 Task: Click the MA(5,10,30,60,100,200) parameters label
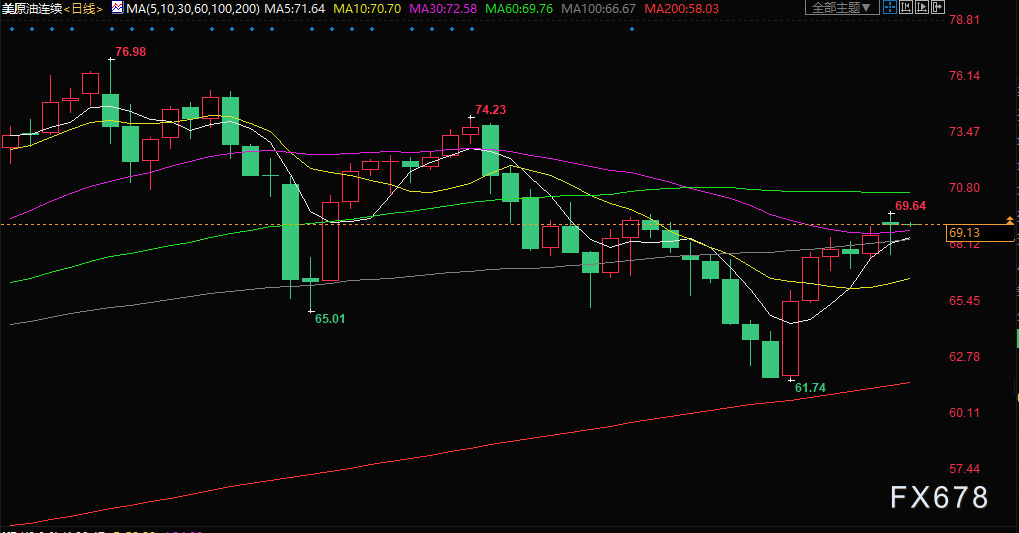193,8
